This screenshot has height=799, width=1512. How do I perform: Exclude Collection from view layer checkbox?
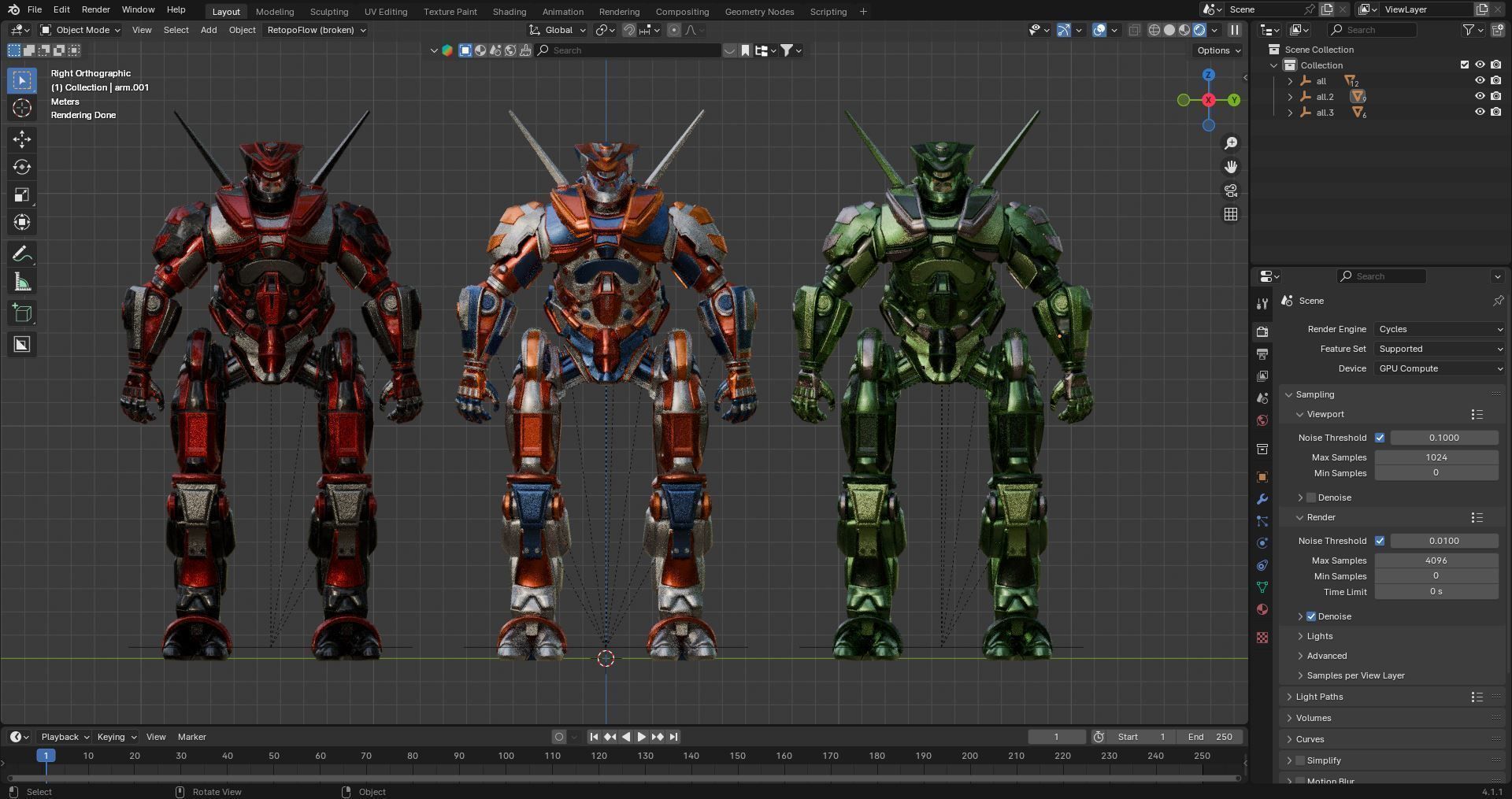click(x=1465, y=65)
